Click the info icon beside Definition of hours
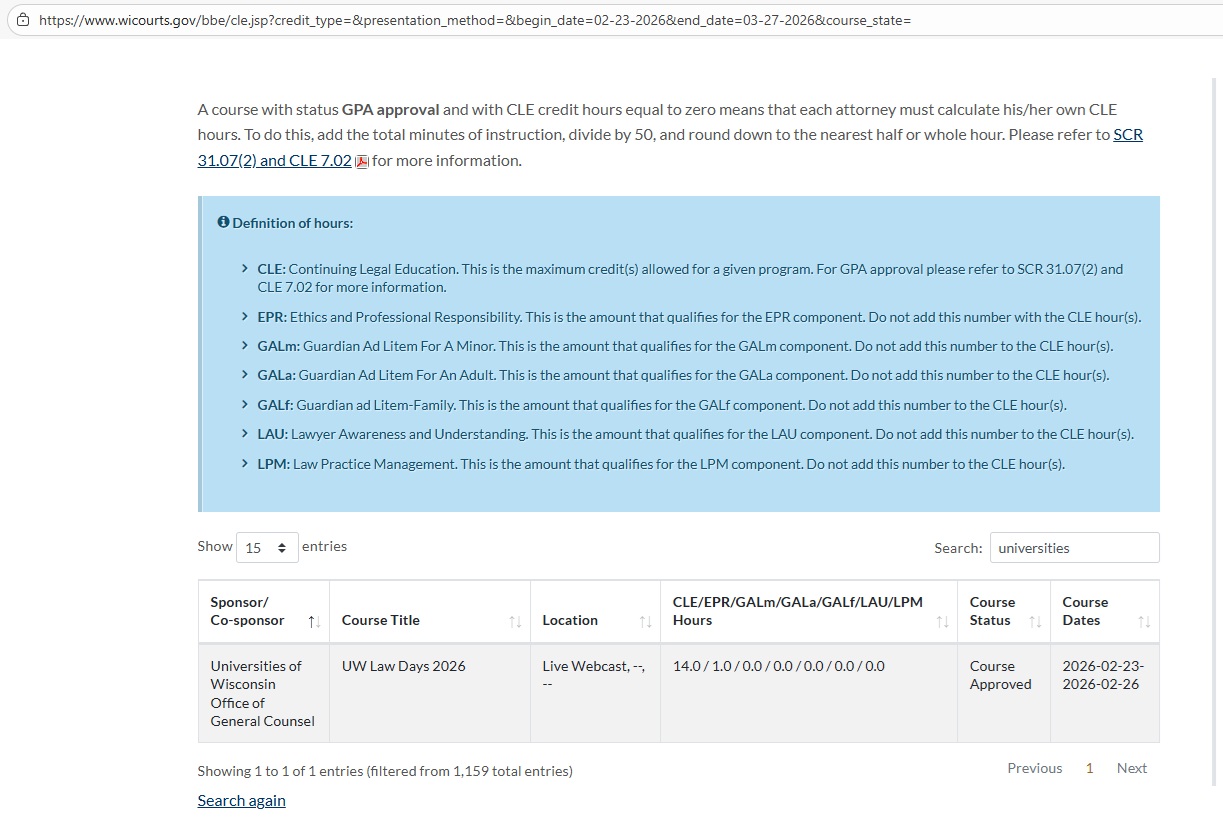This screenshot has width=1223, height=821. [223, 222]
